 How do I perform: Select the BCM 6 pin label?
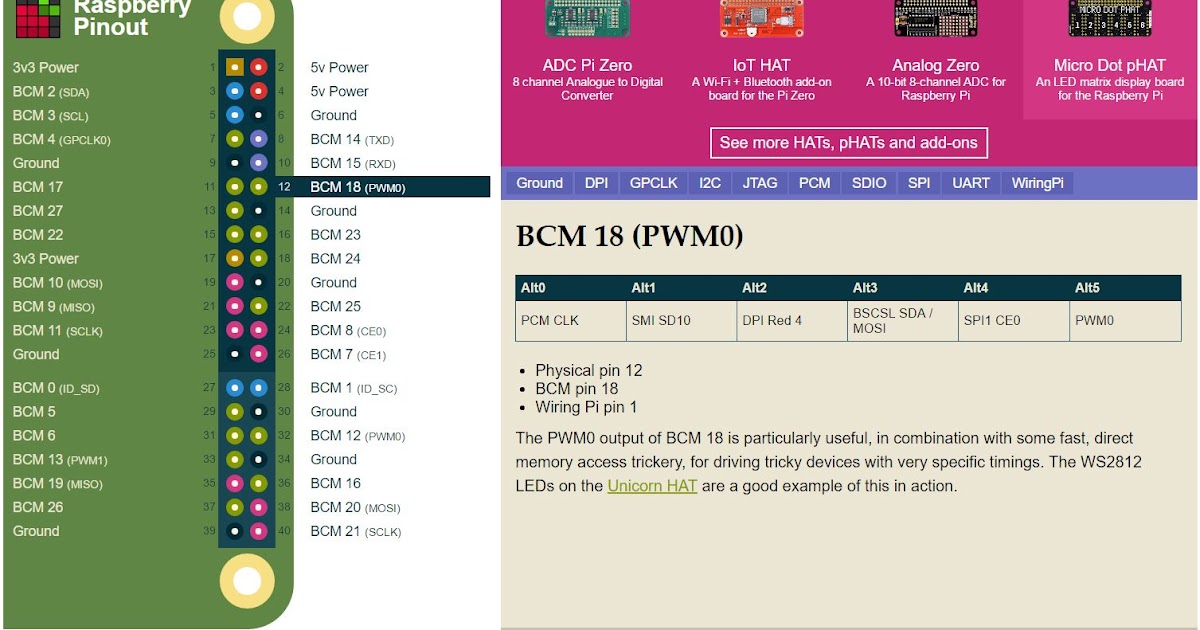point(34,436)
